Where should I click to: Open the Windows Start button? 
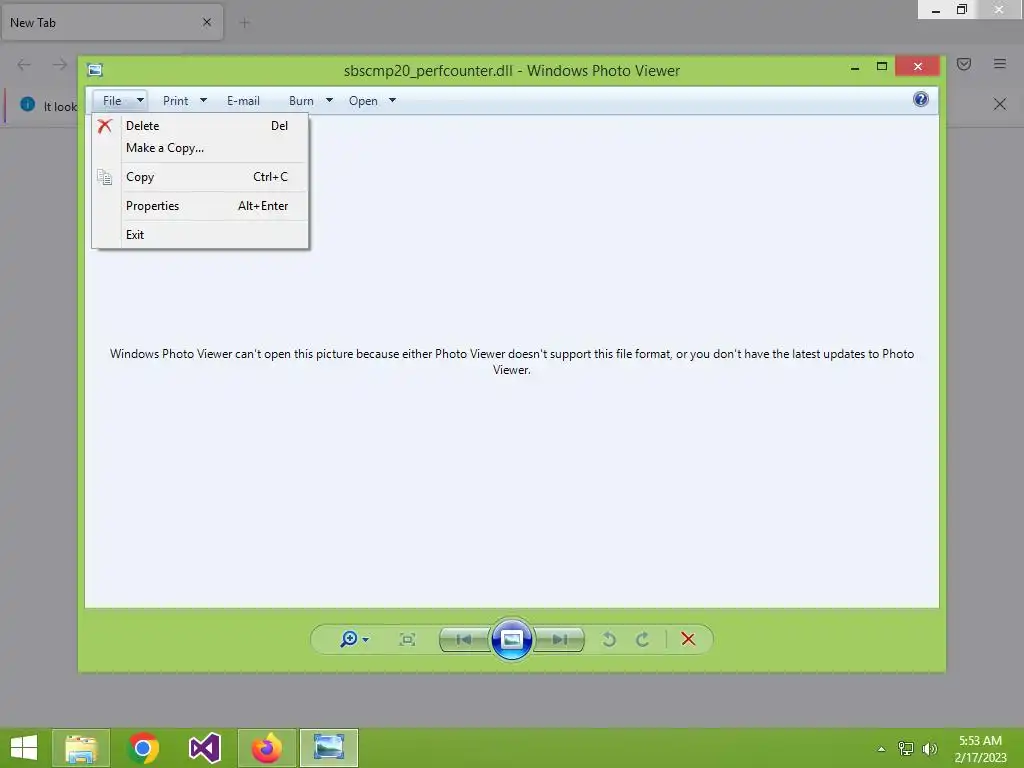pyautogui.click(x=24, y=748)
